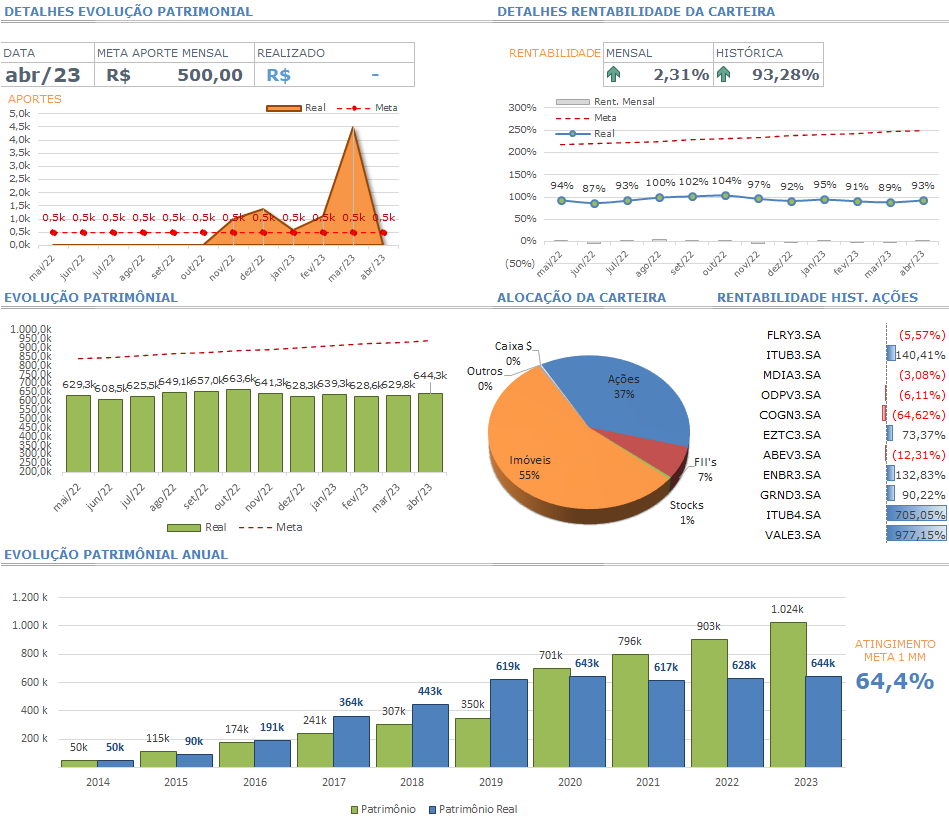The image size is (949, 826).
Task: Select the Realizado R$ value cell
Action: [334, 74]
